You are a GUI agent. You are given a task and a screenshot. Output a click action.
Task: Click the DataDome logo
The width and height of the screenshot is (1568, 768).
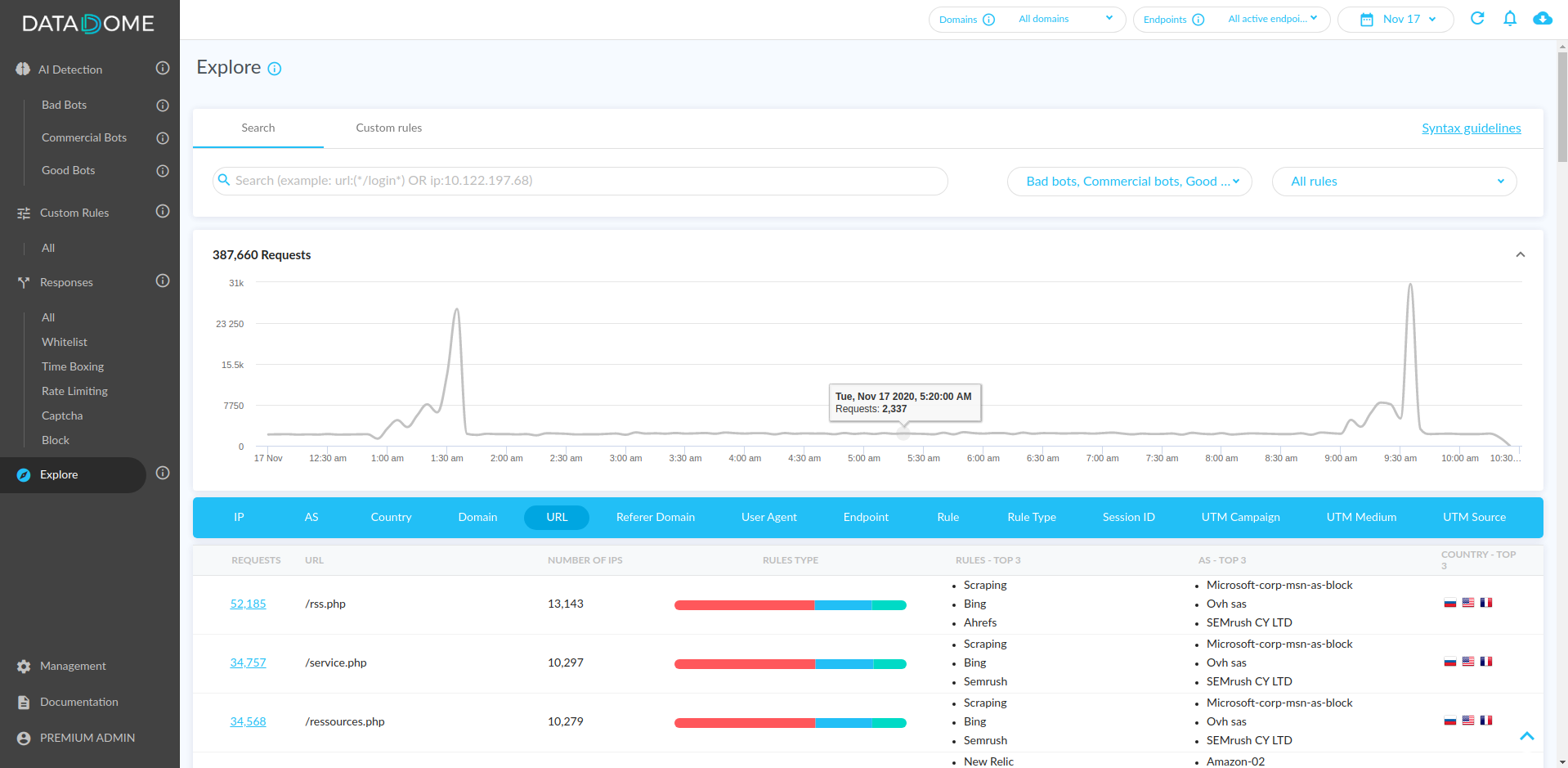[x=88, y=24]
